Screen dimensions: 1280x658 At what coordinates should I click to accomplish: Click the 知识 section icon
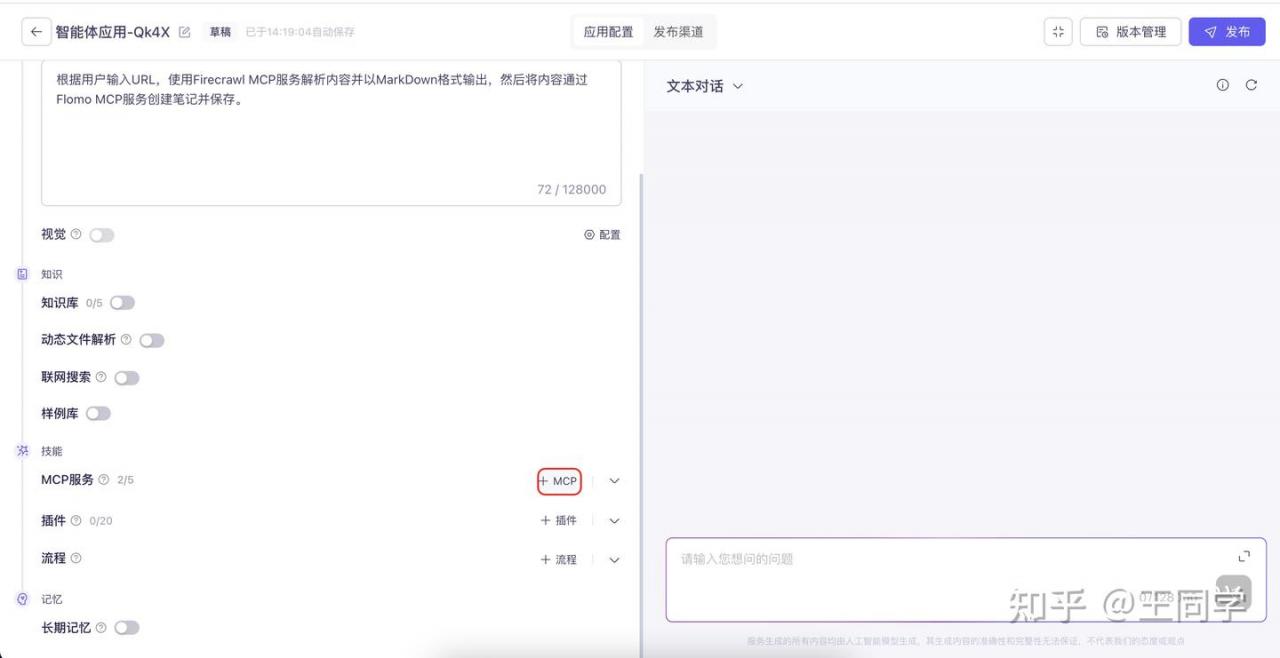pos(23,274)
